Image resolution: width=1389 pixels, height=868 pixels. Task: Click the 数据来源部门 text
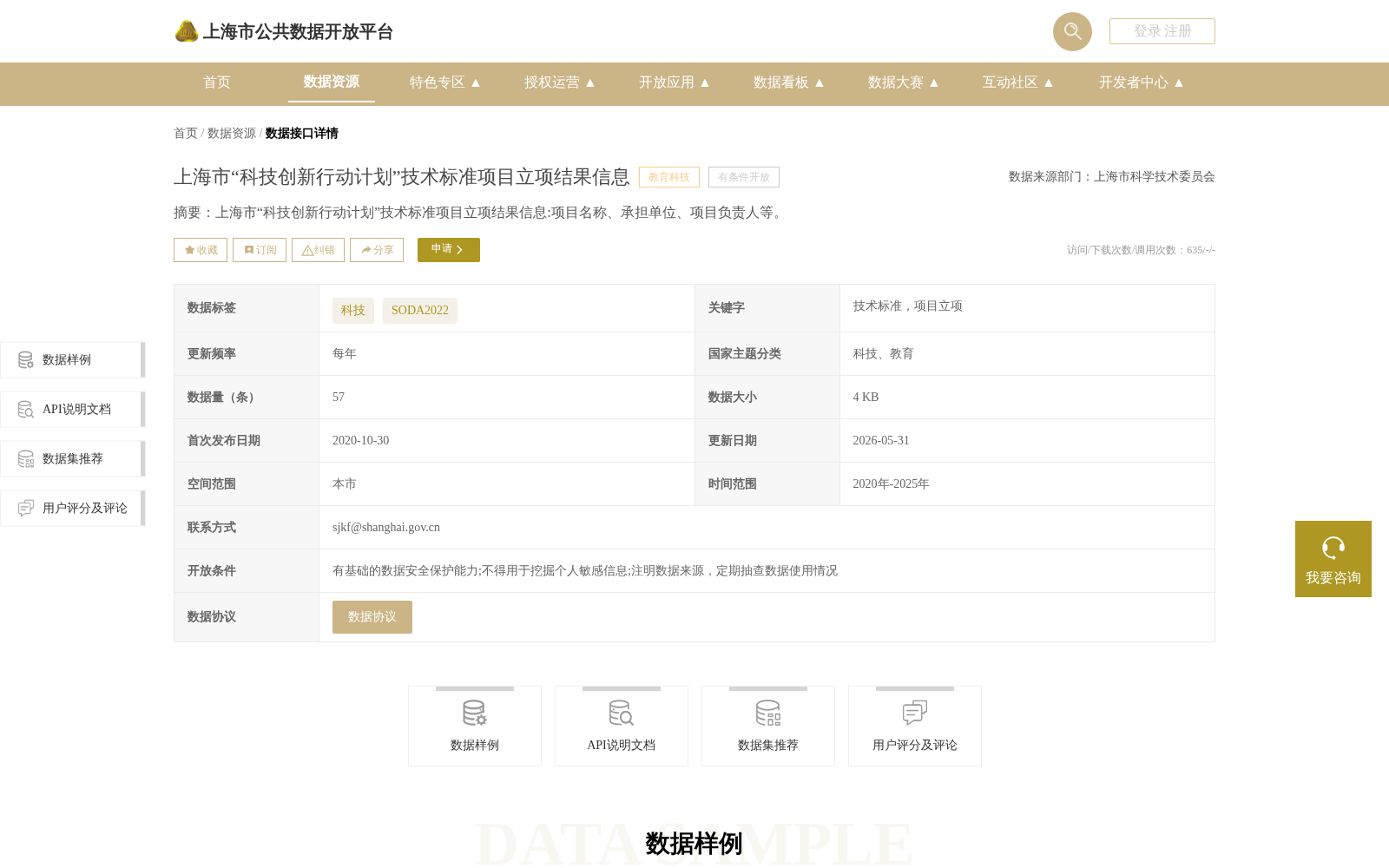click(1112, 176)
